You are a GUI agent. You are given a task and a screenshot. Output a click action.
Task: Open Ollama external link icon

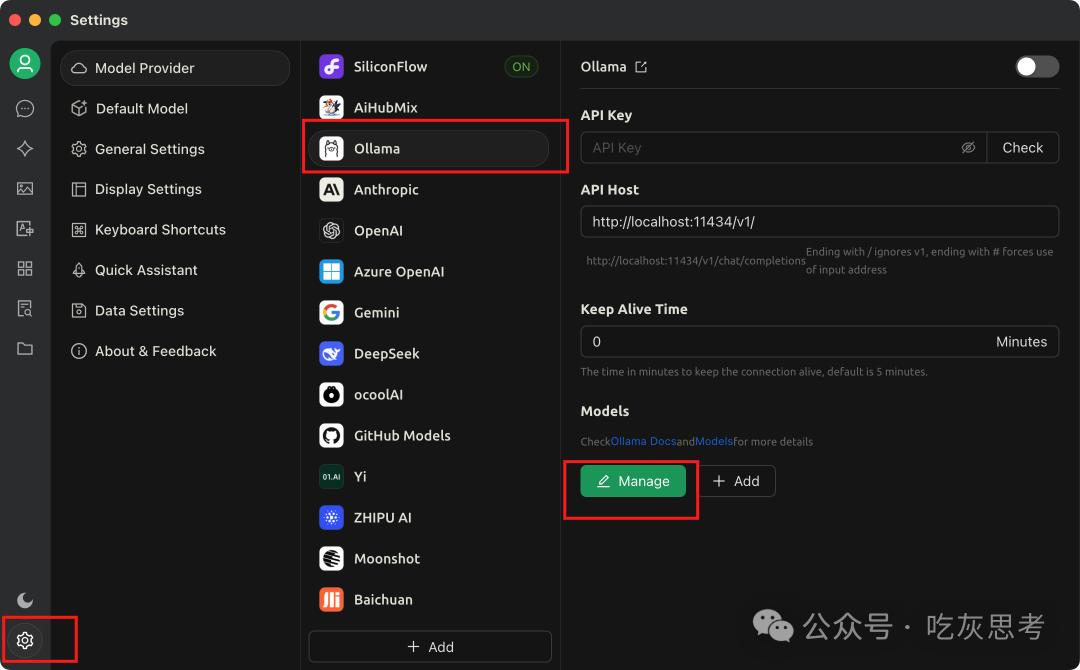pyautogui.click(x=641, y=67)
